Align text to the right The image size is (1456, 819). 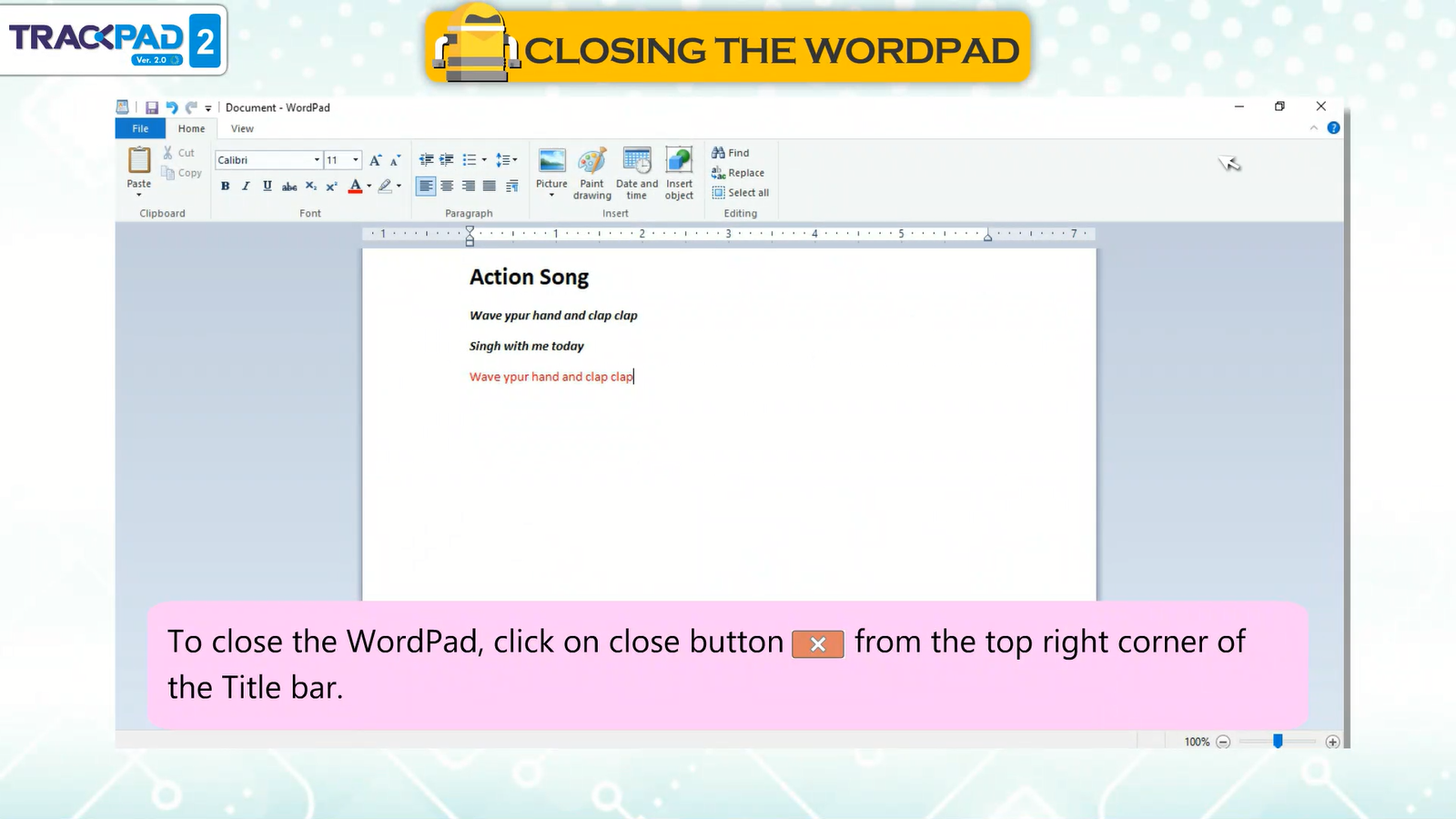click(468, 186)
